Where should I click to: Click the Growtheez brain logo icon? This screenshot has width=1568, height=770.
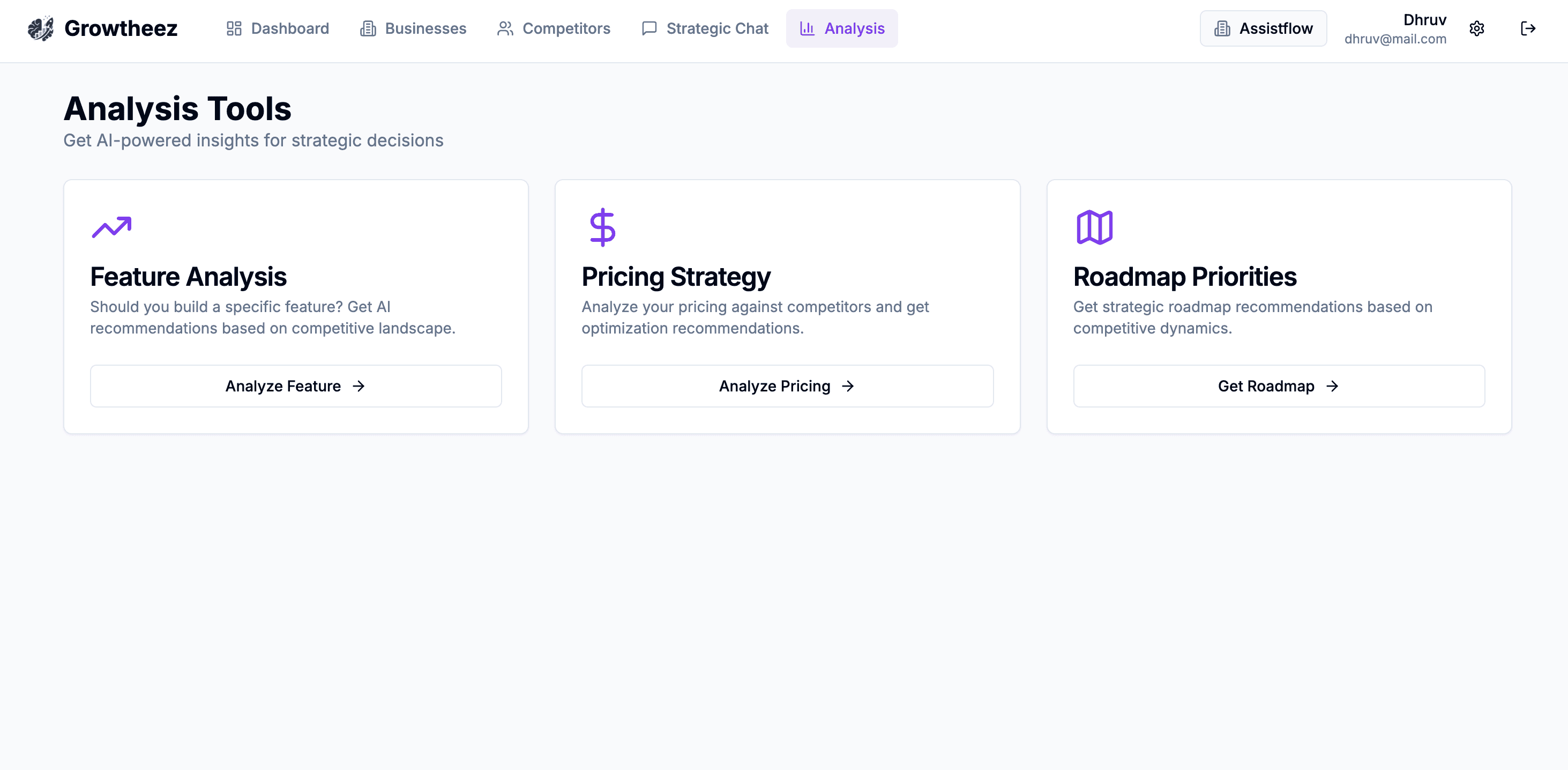(x=40, y=28)
